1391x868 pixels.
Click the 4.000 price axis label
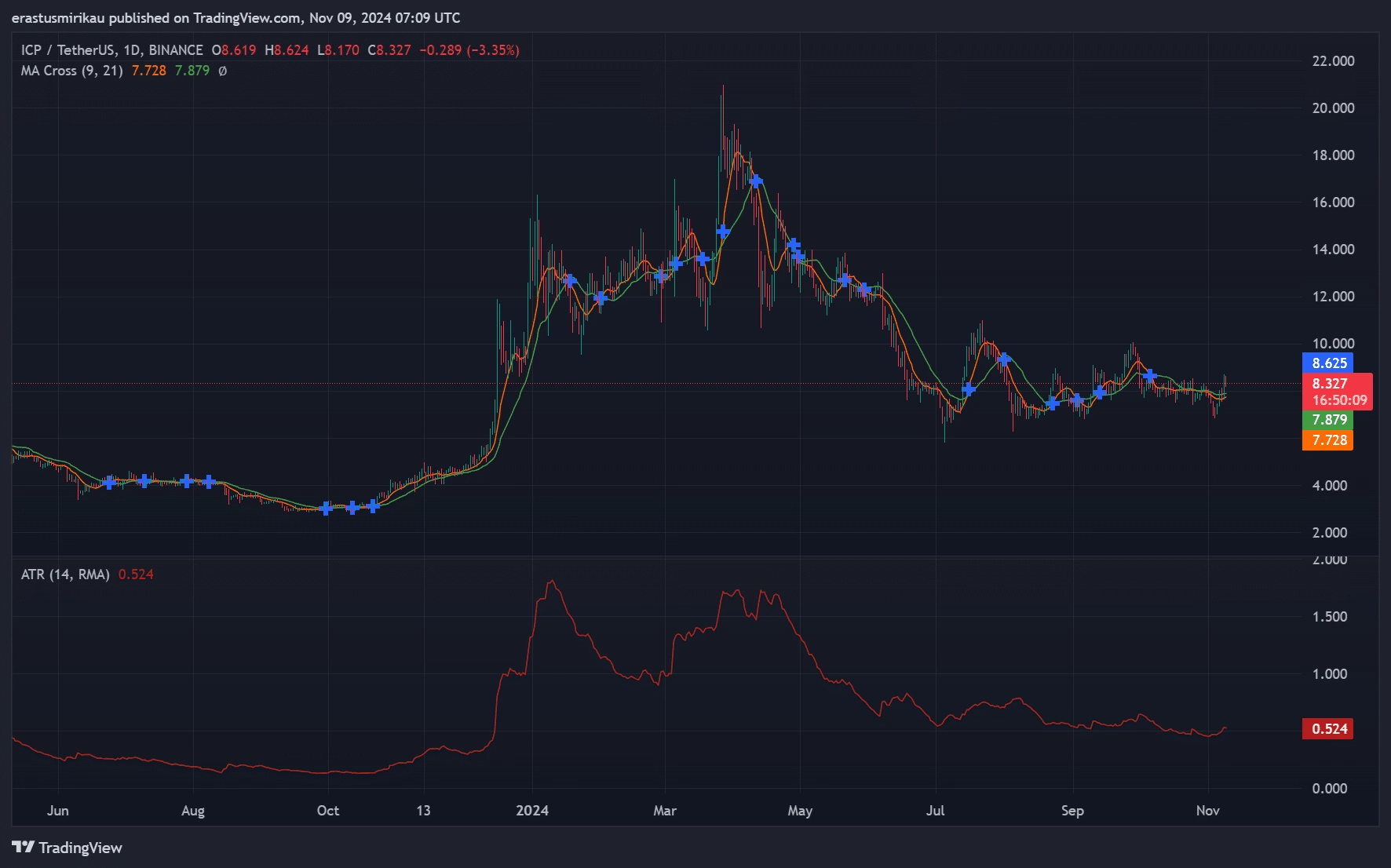pos(1330,486)
